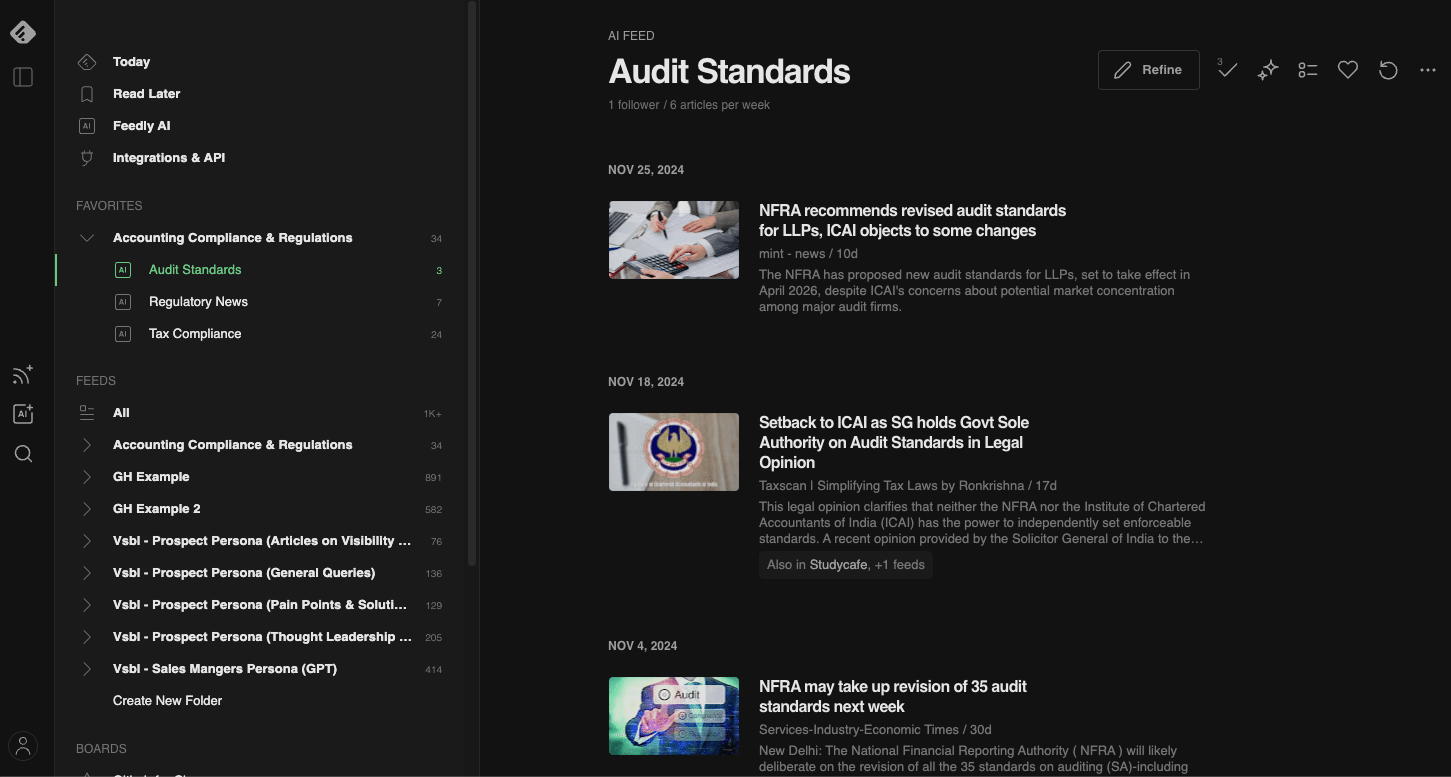The image size is (1451, 777).
Task: Click the All feeds list icon
Action: 87,413
